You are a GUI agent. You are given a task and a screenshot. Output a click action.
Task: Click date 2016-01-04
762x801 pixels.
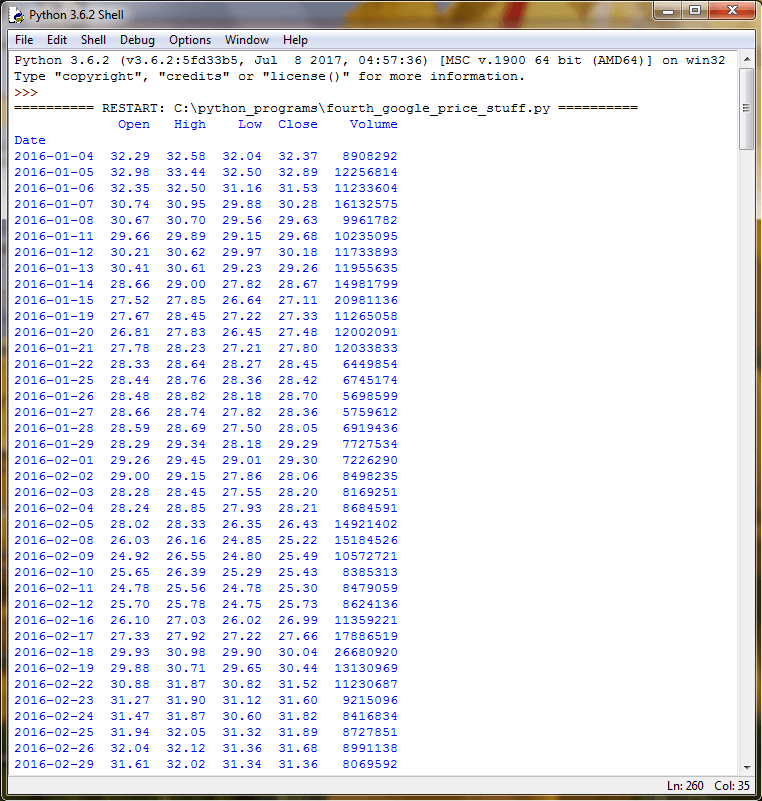54,156
